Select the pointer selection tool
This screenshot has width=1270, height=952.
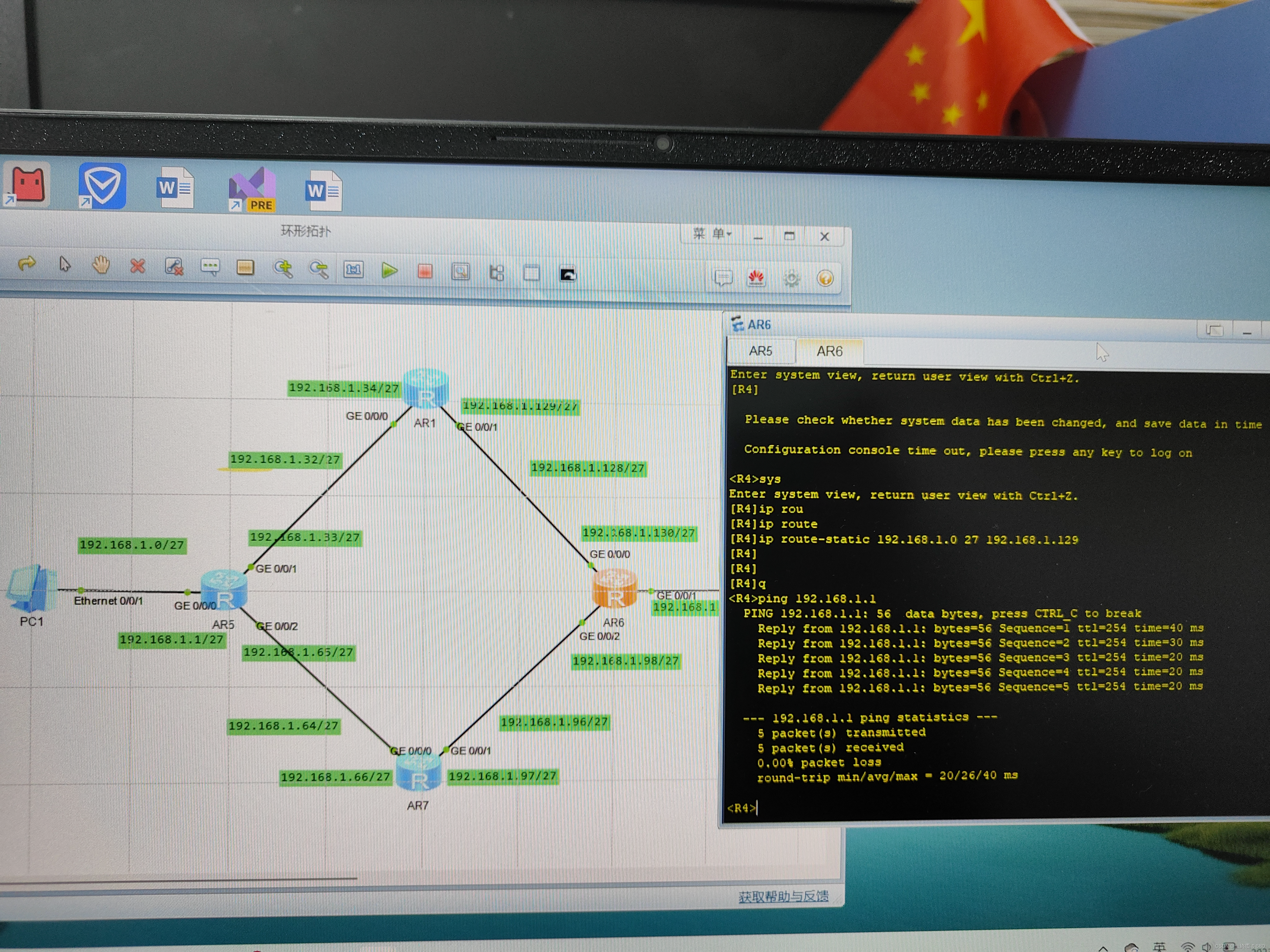click(64, 265)
